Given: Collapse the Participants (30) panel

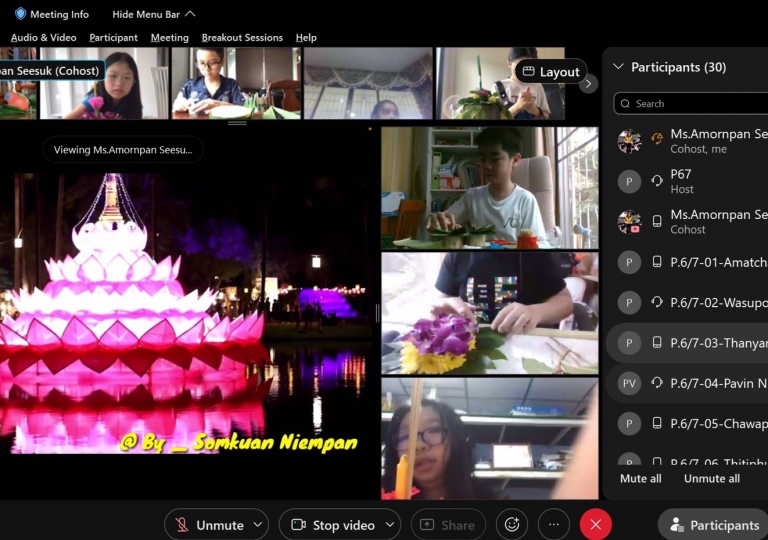Looking at the screenshot, I should [619, 67].
